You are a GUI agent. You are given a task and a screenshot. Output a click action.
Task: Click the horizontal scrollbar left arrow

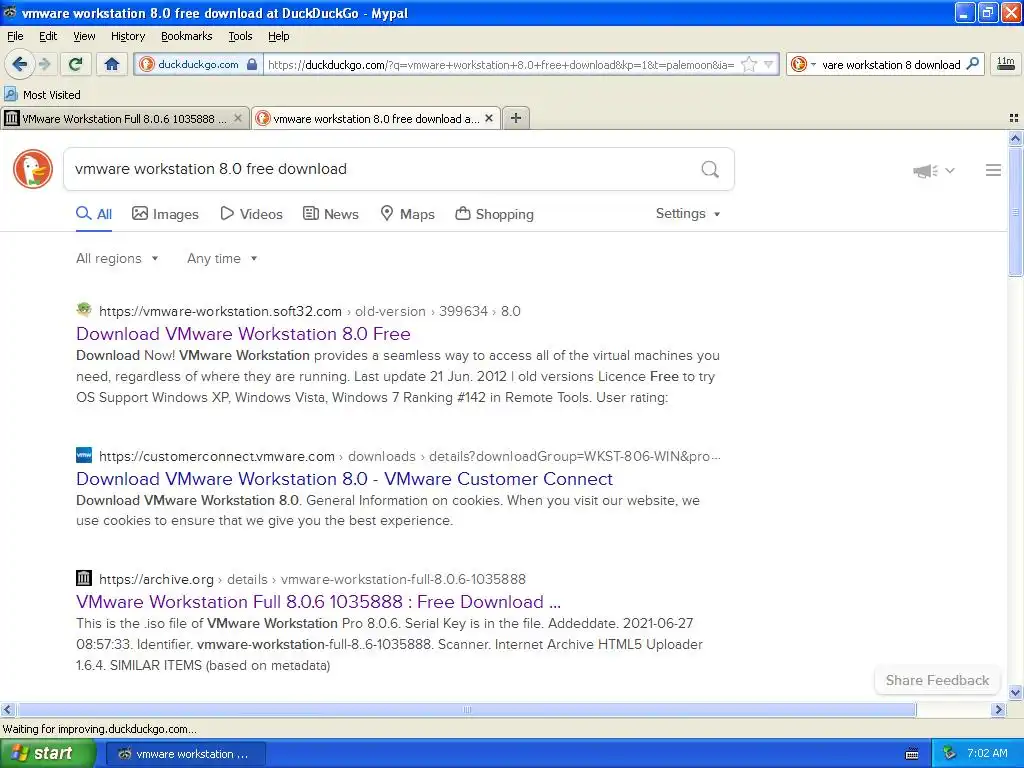point(7,709)
